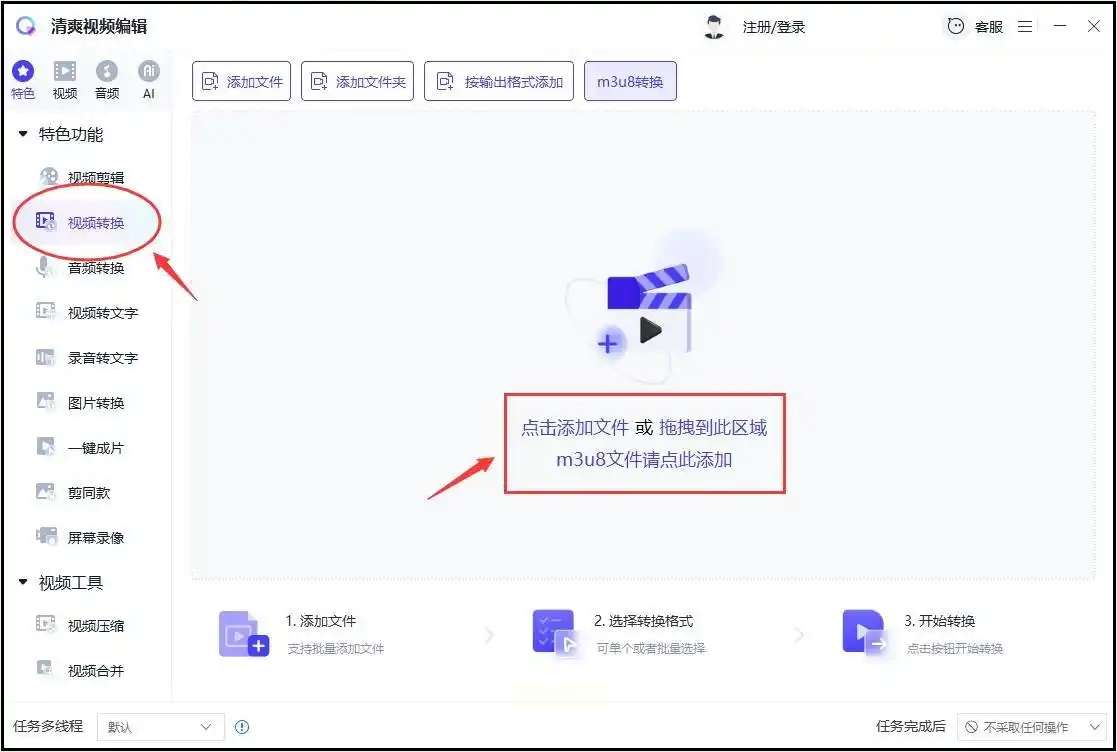Click the 视频转换 sidebar icon
The image size is (1117, 752).
pyautogui.click(x=46, y=221)
